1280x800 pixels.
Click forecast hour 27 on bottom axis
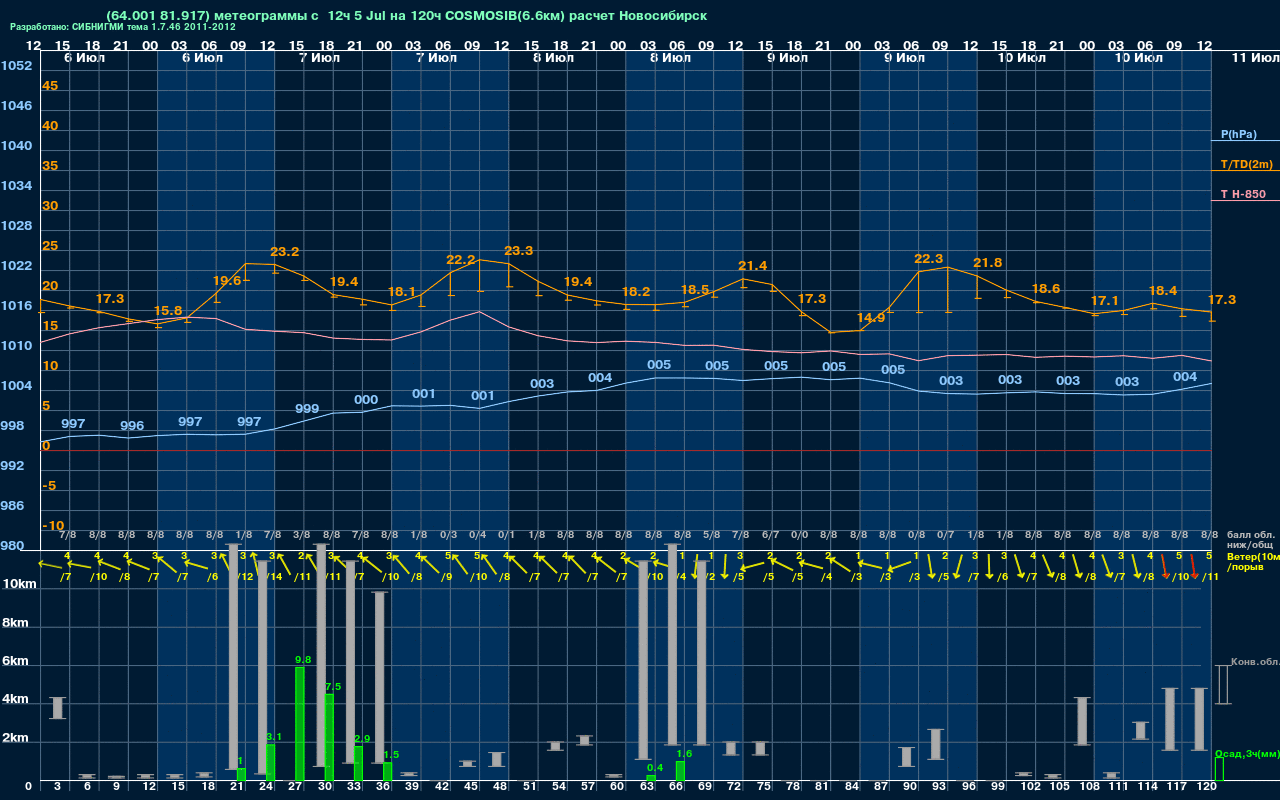point(296,787)
